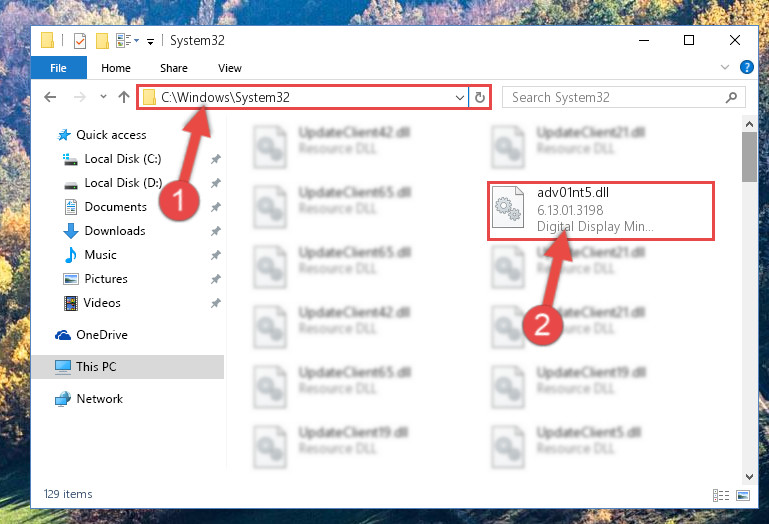Image resolution: width=769 pixels, height=524 pixels.
Task: Go up one folder level
Action: 124,97
